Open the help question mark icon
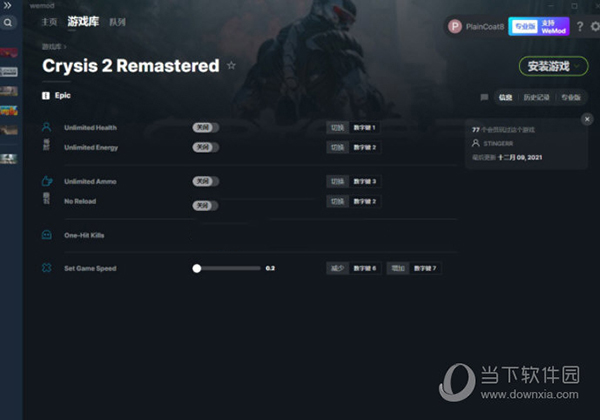 click(580, 26)
